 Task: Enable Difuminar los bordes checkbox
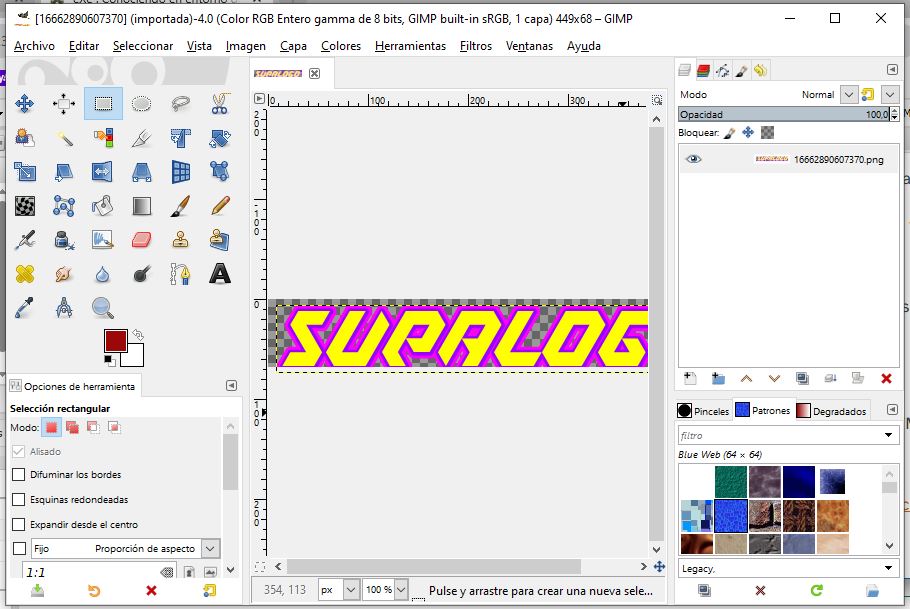[x=19, y=474]
